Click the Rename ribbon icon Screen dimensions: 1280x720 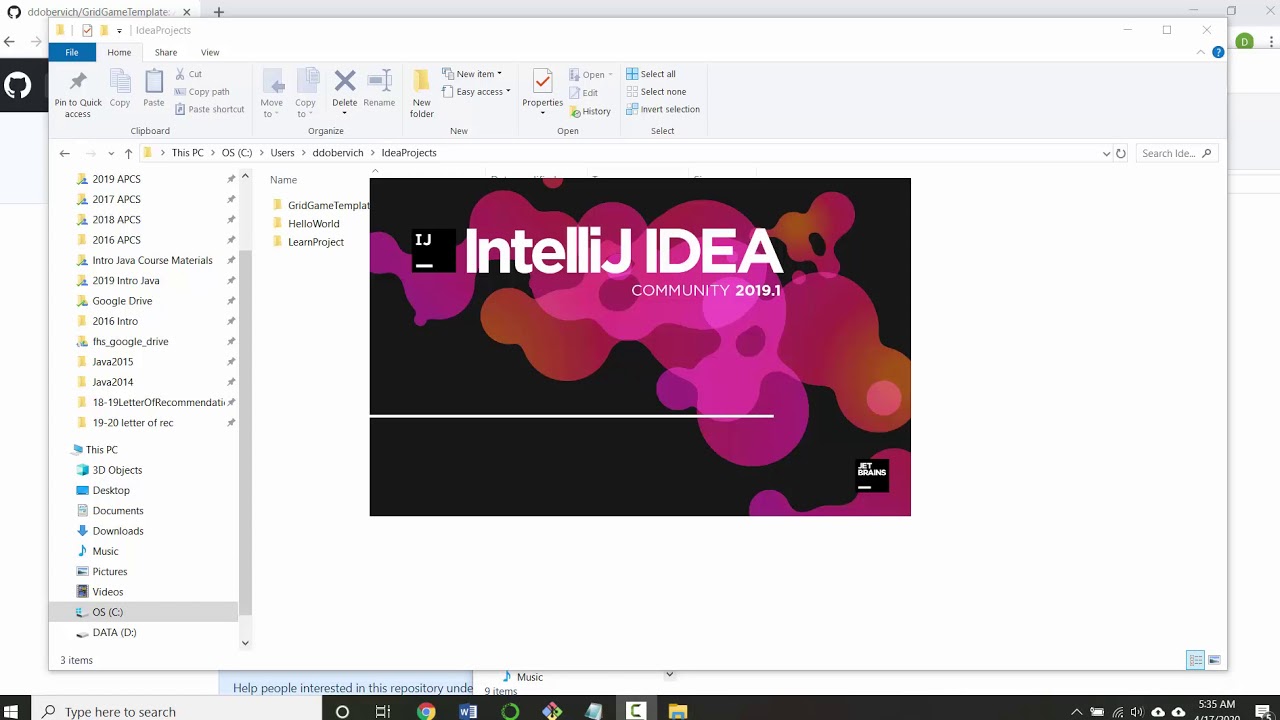click(379, 89)
